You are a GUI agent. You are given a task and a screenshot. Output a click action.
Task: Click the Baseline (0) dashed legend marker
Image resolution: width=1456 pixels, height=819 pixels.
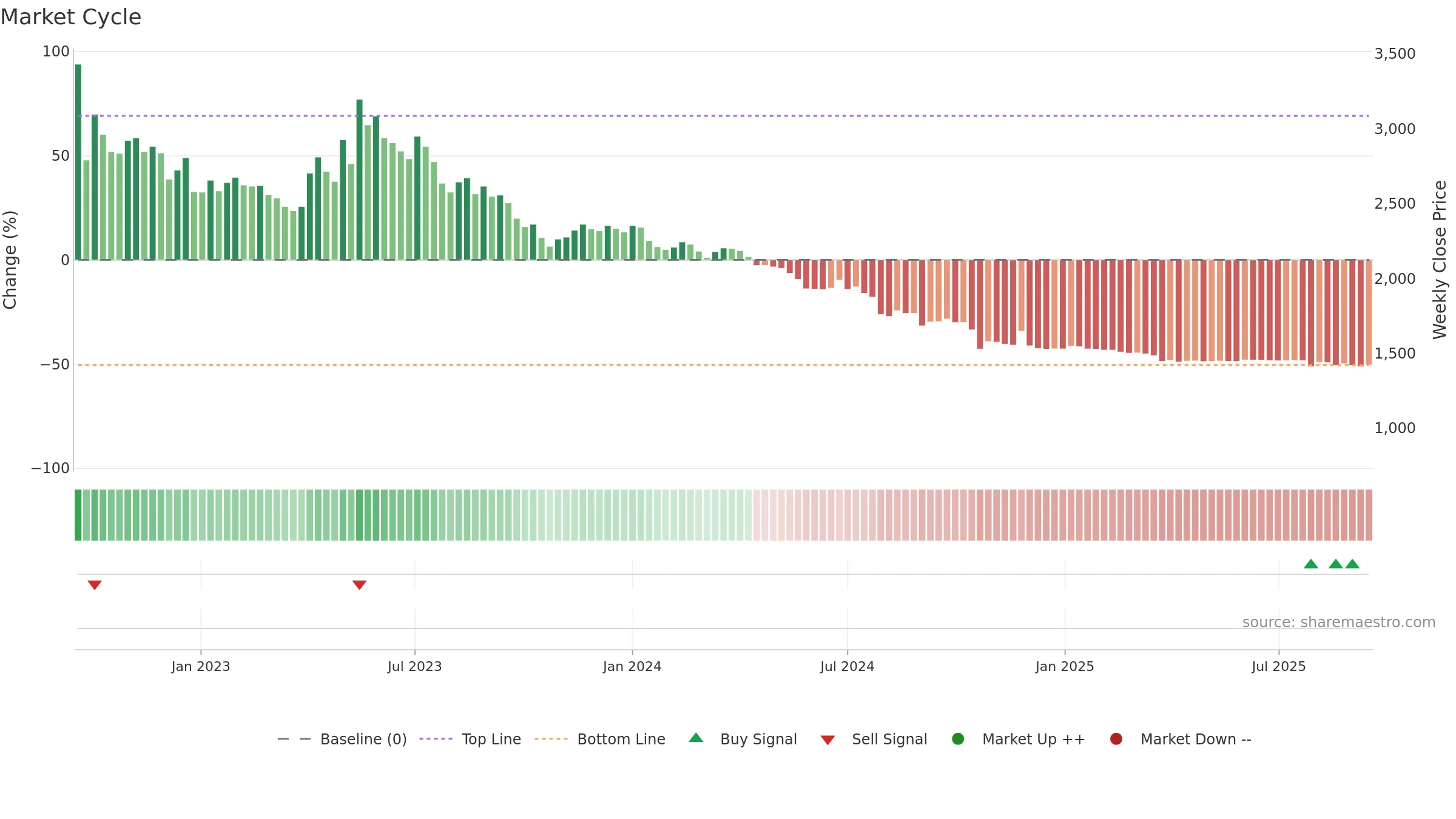coord(294,739)
